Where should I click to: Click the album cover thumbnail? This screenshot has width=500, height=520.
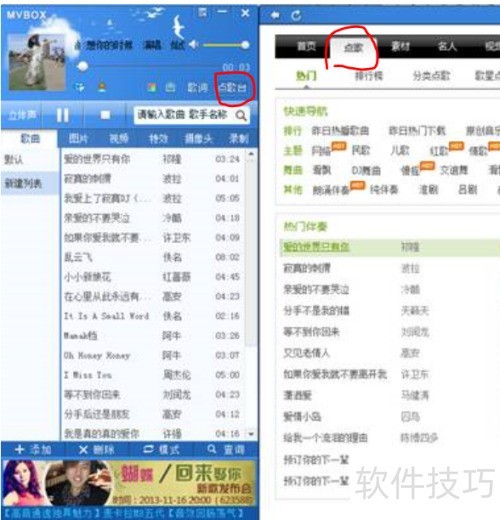coord(37,62)
